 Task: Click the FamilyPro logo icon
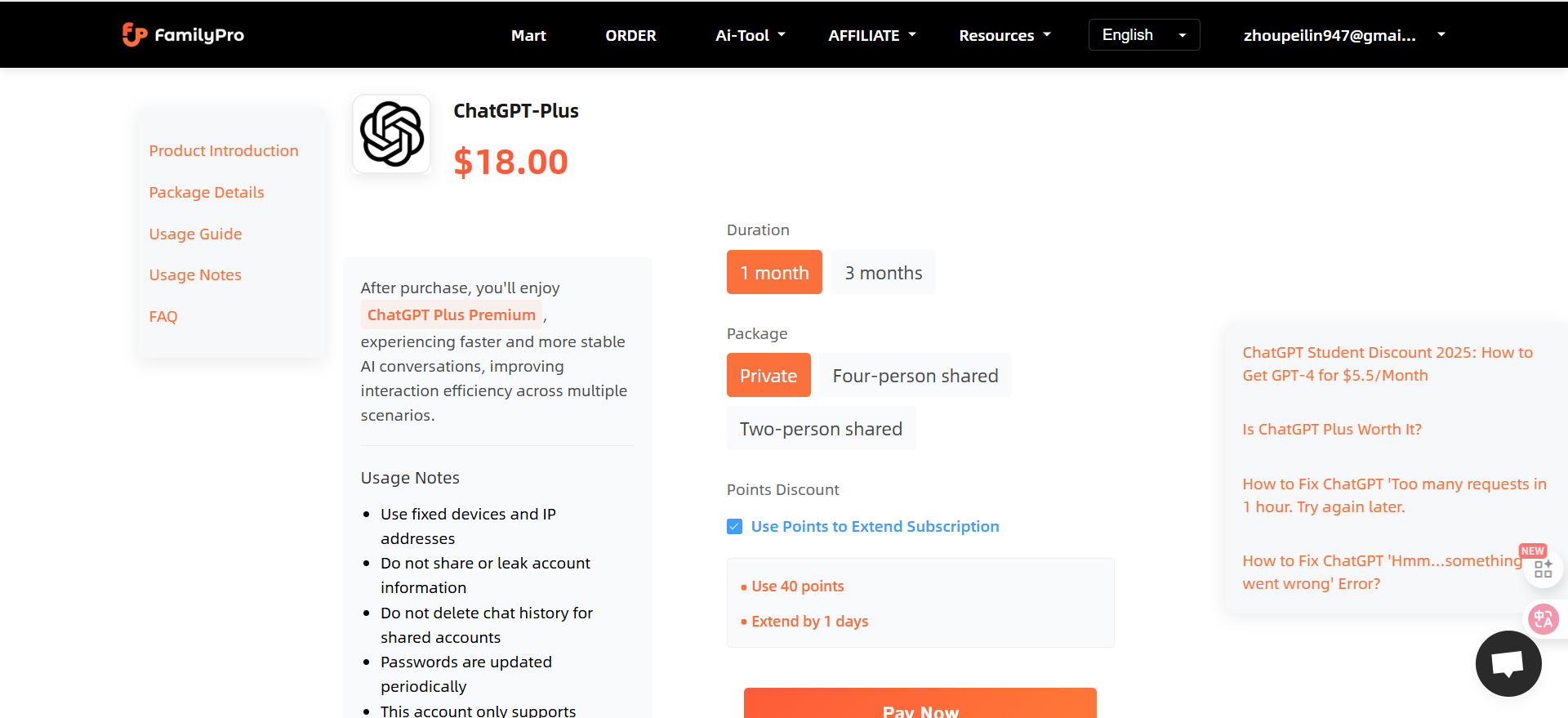tap(135, 34)
